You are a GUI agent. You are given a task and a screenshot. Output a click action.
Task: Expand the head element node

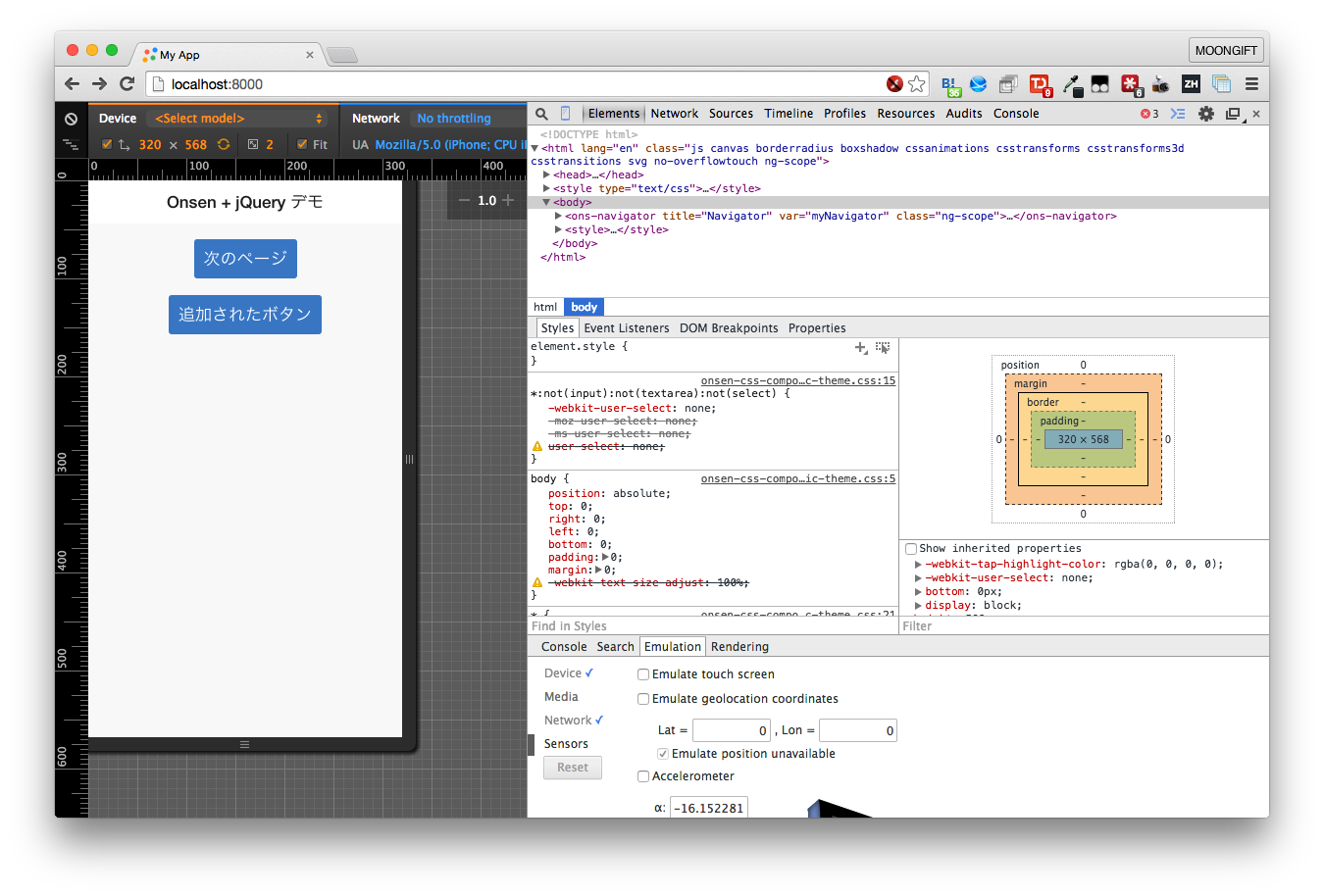tap(547, 174)
